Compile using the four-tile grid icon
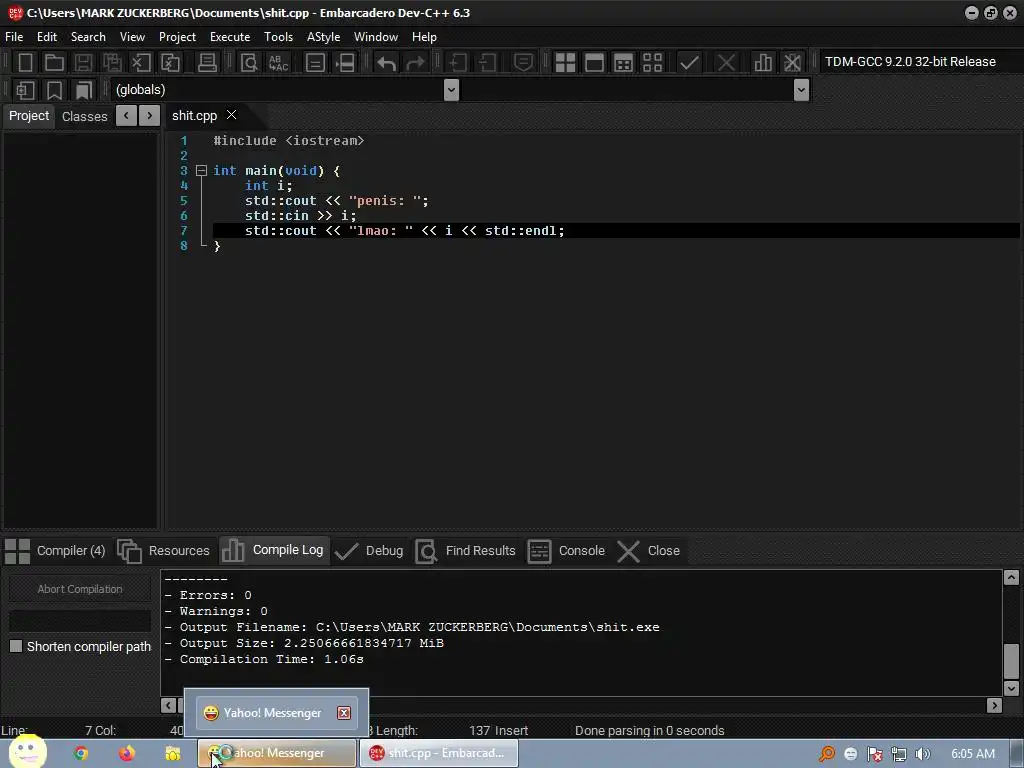 tap(565, 63)
